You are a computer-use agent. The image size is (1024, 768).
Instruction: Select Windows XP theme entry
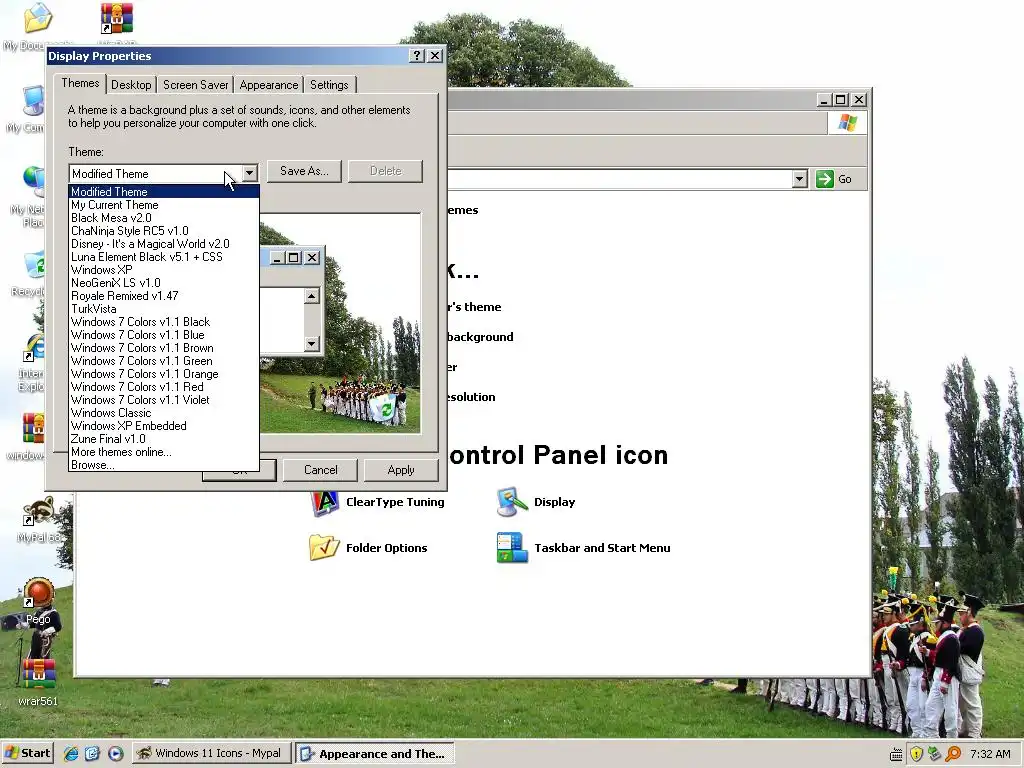(x=164, y=270)
